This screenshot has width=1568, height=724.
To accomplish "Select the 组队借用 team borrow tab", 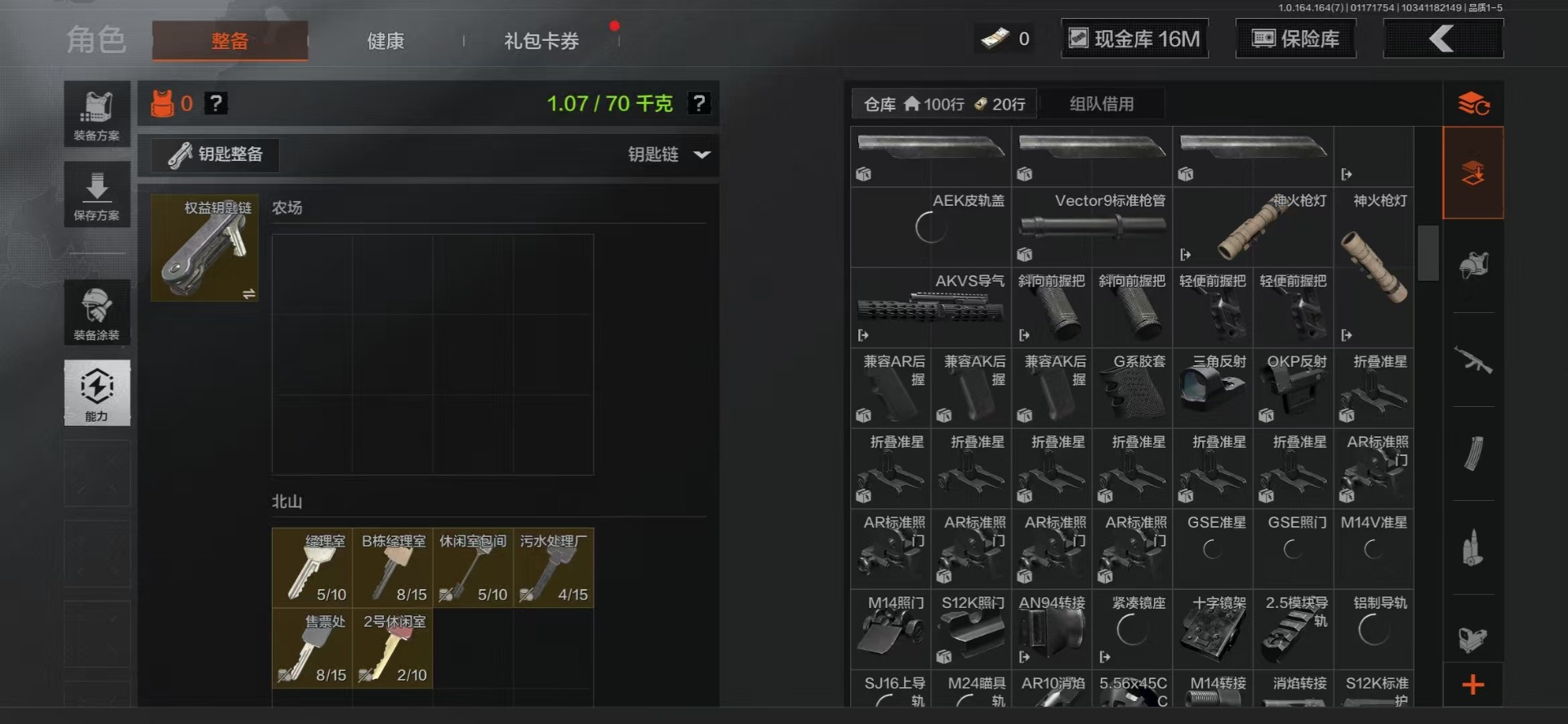I will [1102, 104].
